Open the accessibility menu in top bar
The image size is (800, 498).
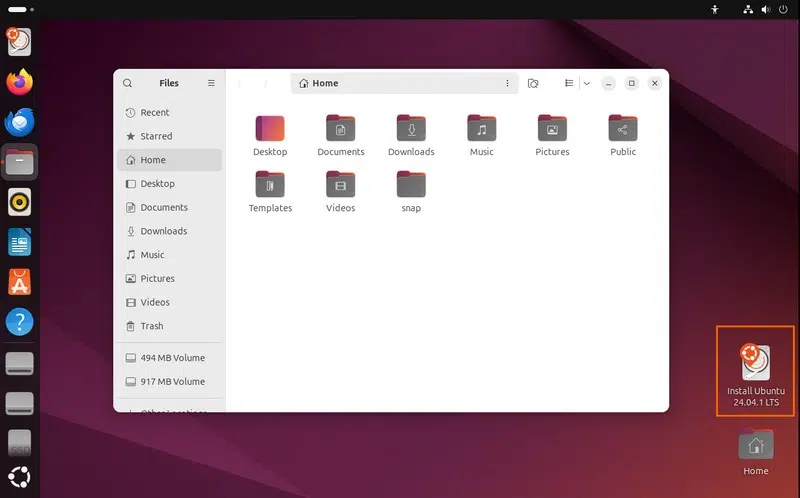click(715, 9)
